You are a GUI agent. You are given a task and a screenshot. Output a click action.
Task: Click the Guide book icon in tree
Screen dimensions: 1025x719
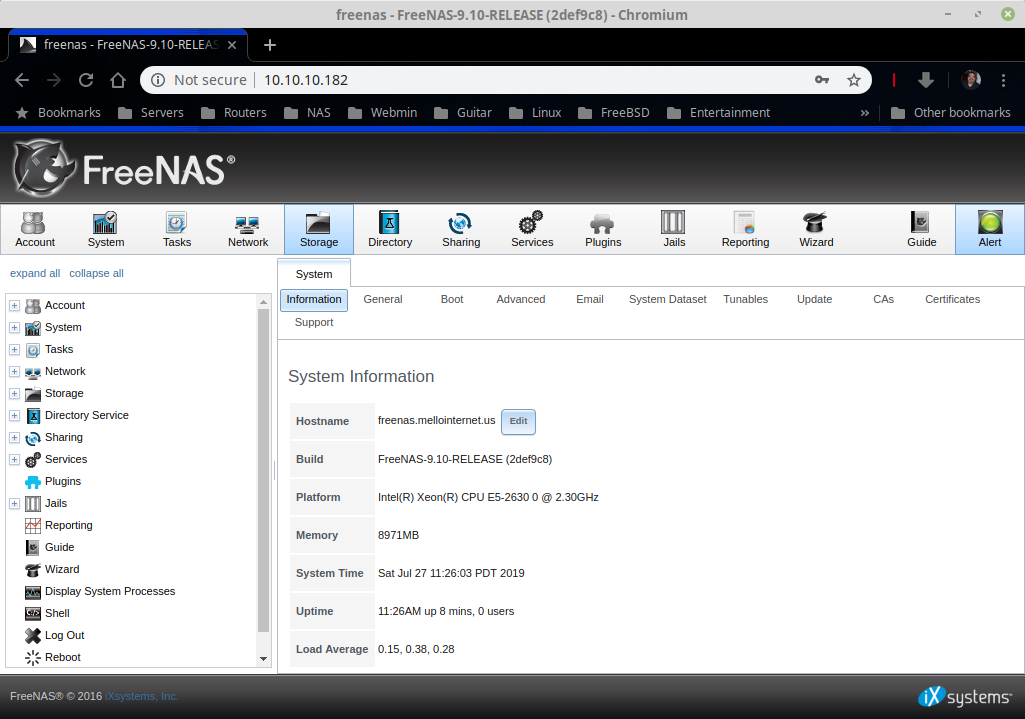pyautogui.click(x=33, y=548)
